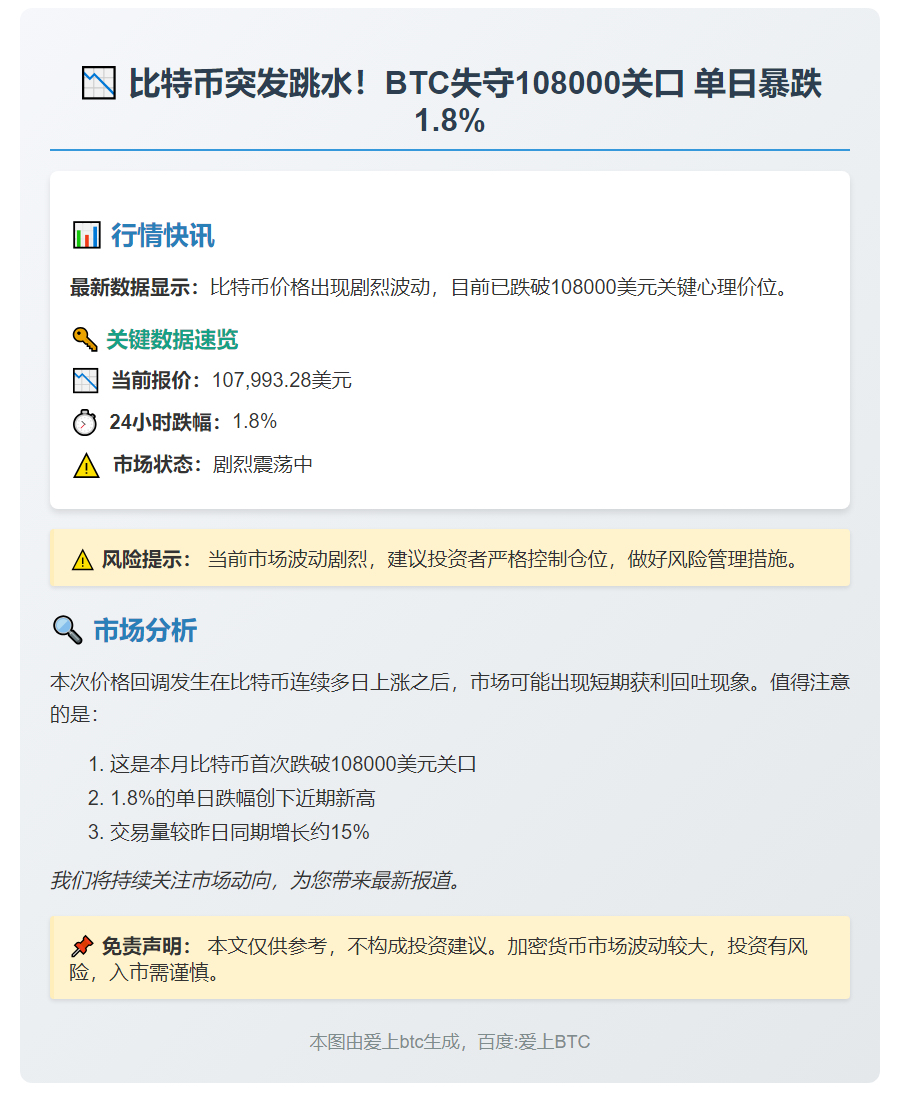Click the falling chart icon in the headline
900x1115 pixels.
coord(99,84)
